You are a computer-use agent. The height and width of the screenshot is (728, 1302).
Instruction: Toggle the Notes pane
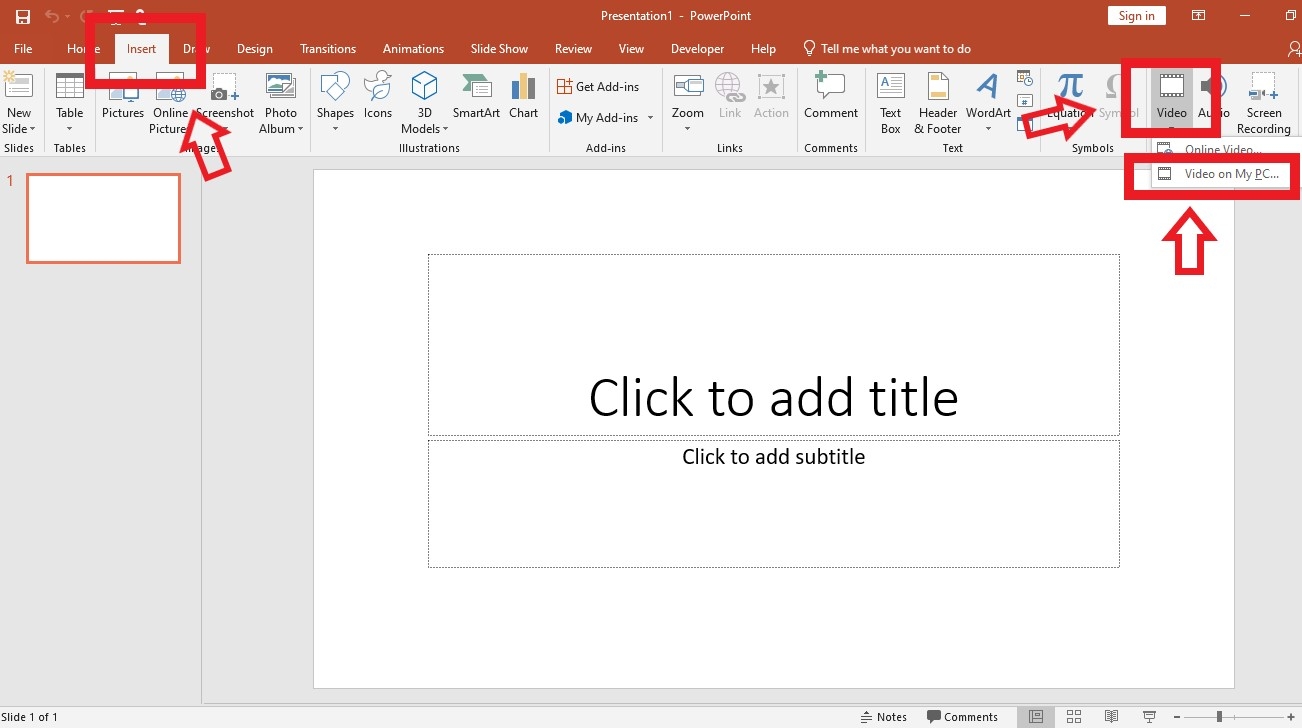[x=884, y=716]
